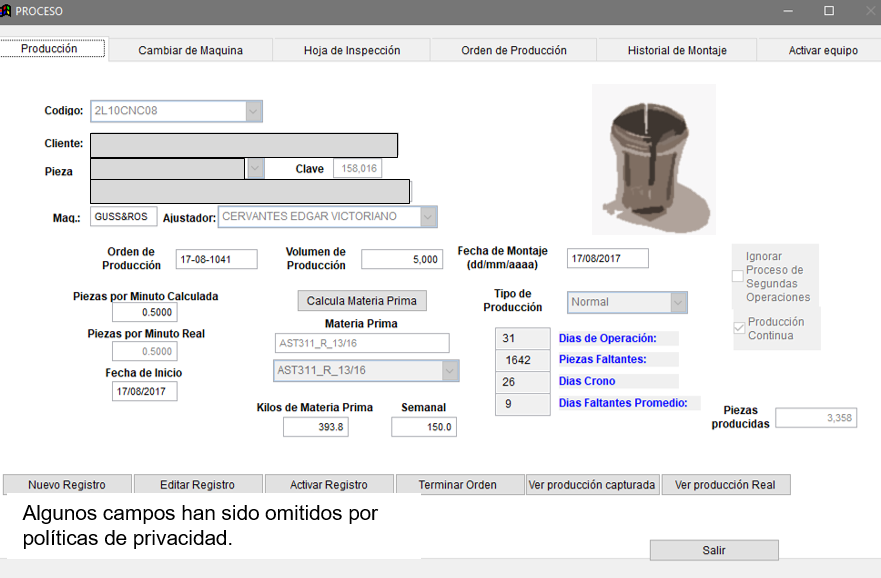This screenshot has width=881, height=578.
Task: Click the Volumen de Producción input field
Action: point(402,259)
